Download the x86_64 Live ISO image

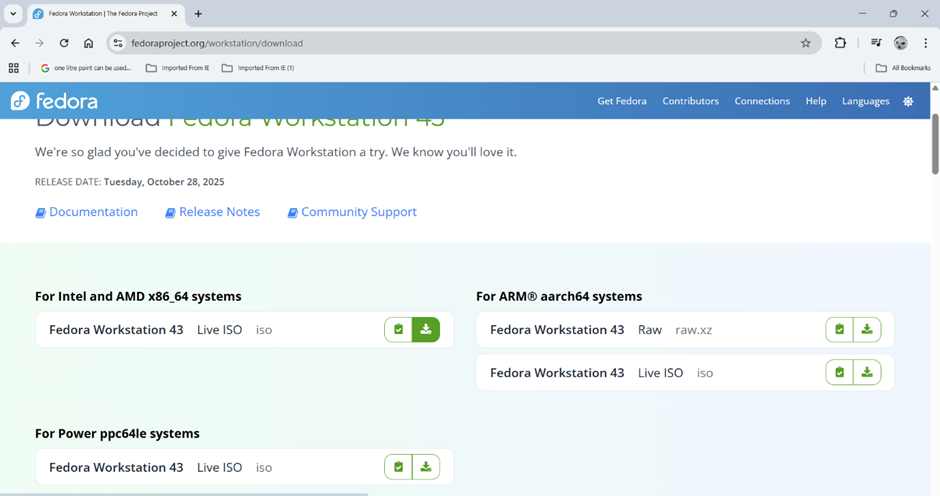(426, 329)
